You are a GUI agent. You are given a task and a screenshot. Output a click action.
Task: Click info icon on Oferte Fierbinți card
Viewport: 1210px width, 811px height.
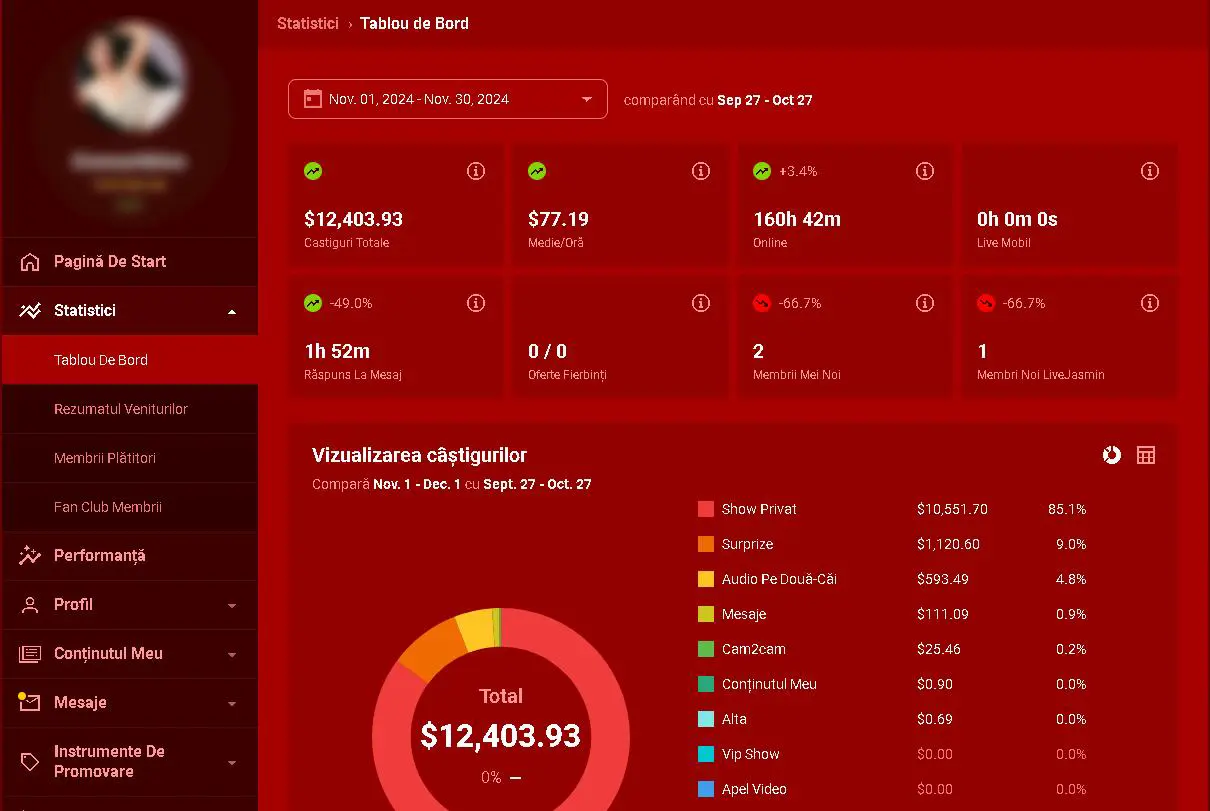tap(701, 303)
